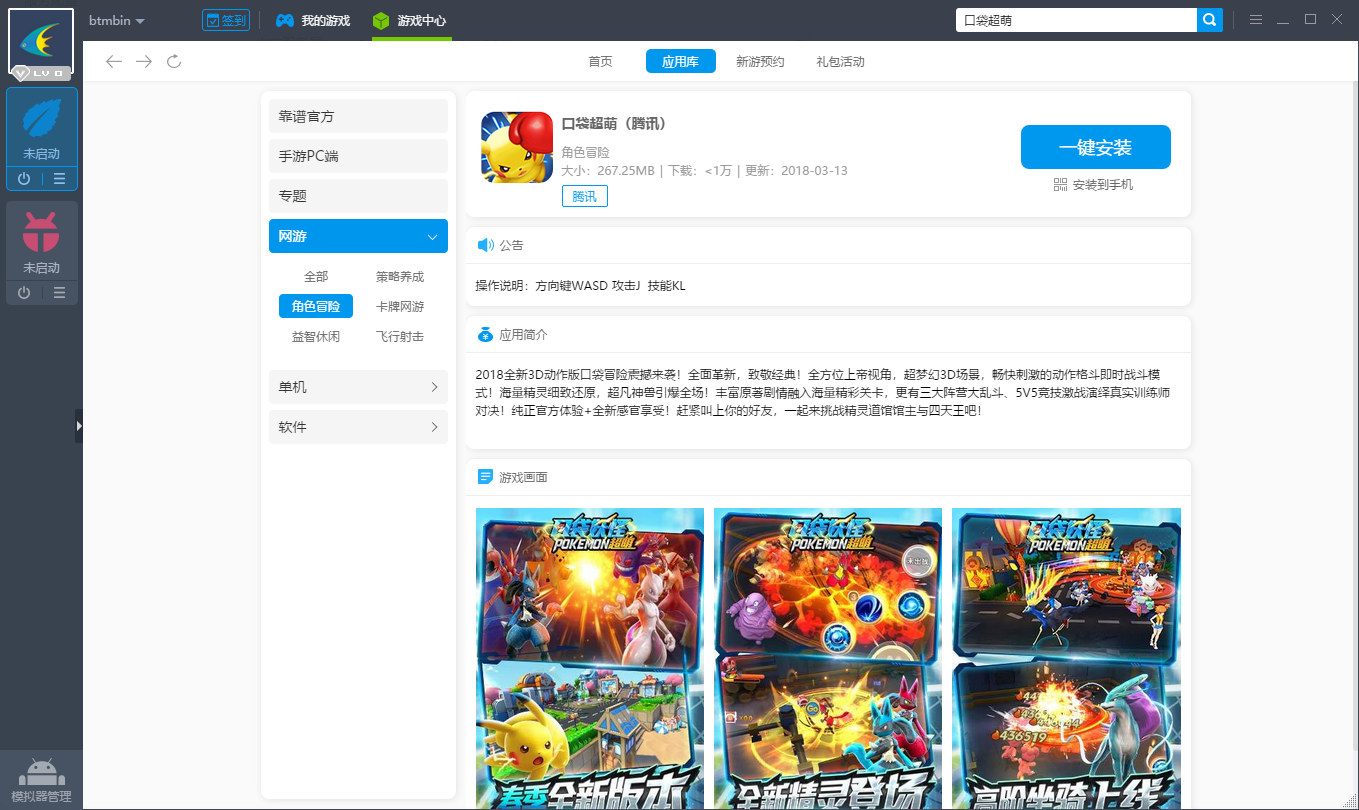Screen dimensions: 1359x810
Task: Go back with the left arrow
Action: point(114,62)
